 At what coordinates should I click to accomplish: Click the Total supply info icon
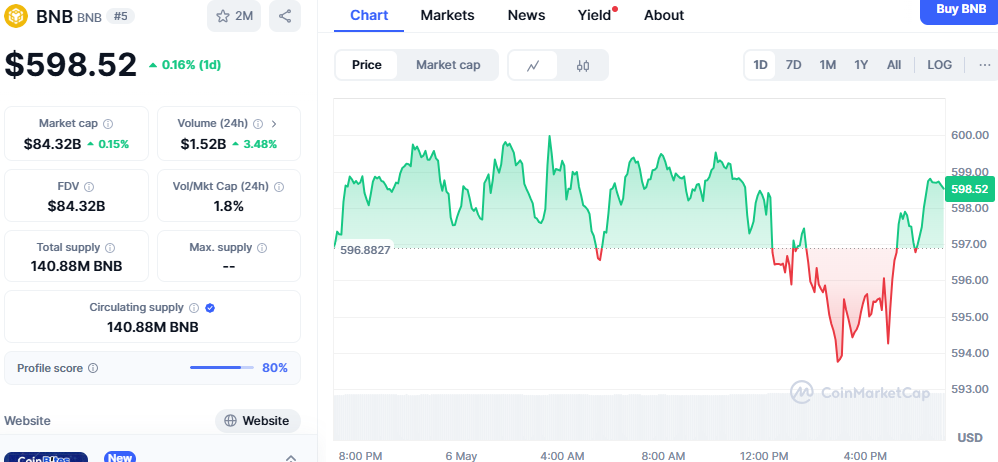(110, 247)
